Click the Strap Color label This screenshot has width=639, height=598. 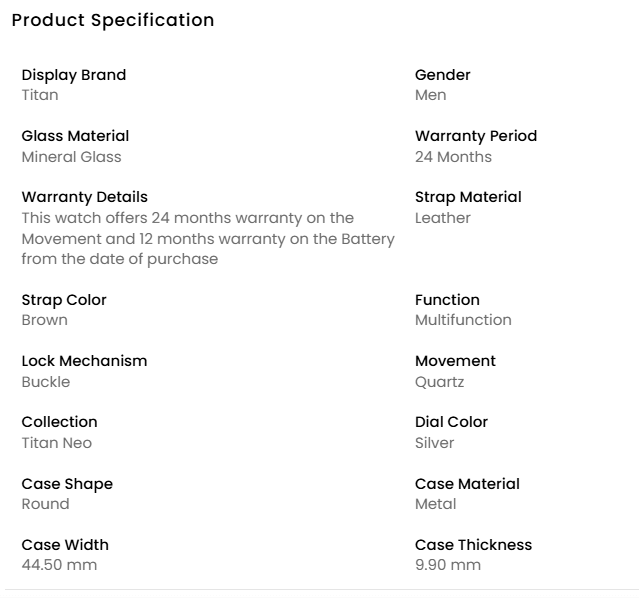pos(64,300)
